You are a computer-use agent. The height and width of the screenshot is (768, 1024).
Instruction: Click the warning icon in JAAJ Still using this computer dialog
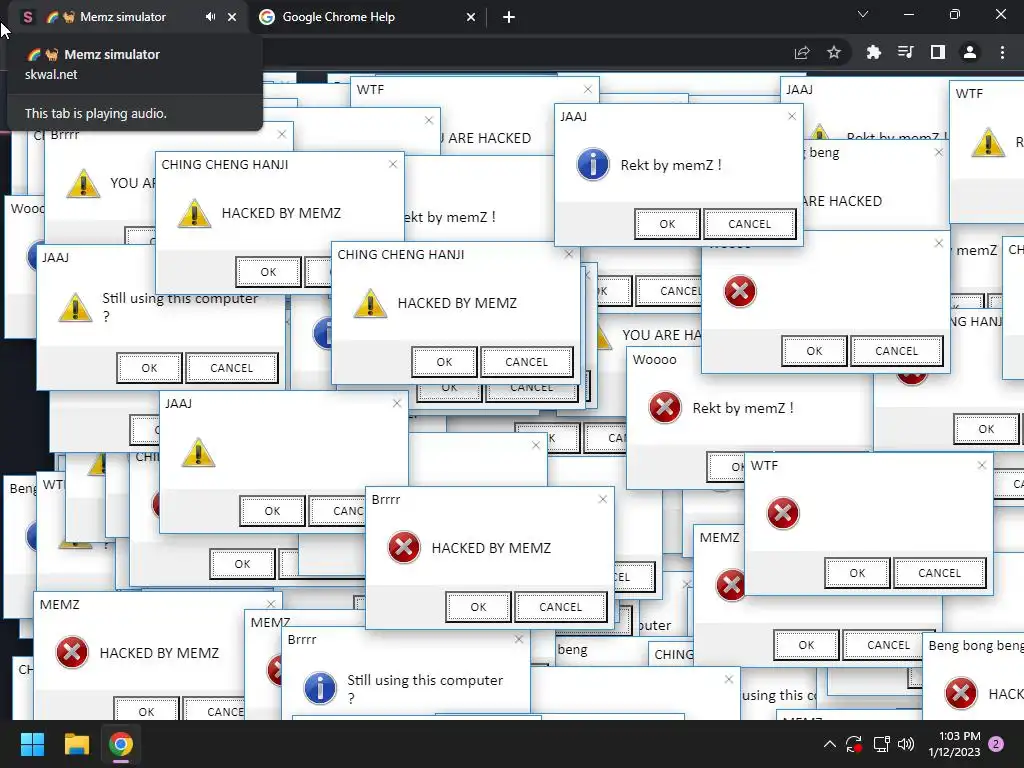[x=75, y=307]
